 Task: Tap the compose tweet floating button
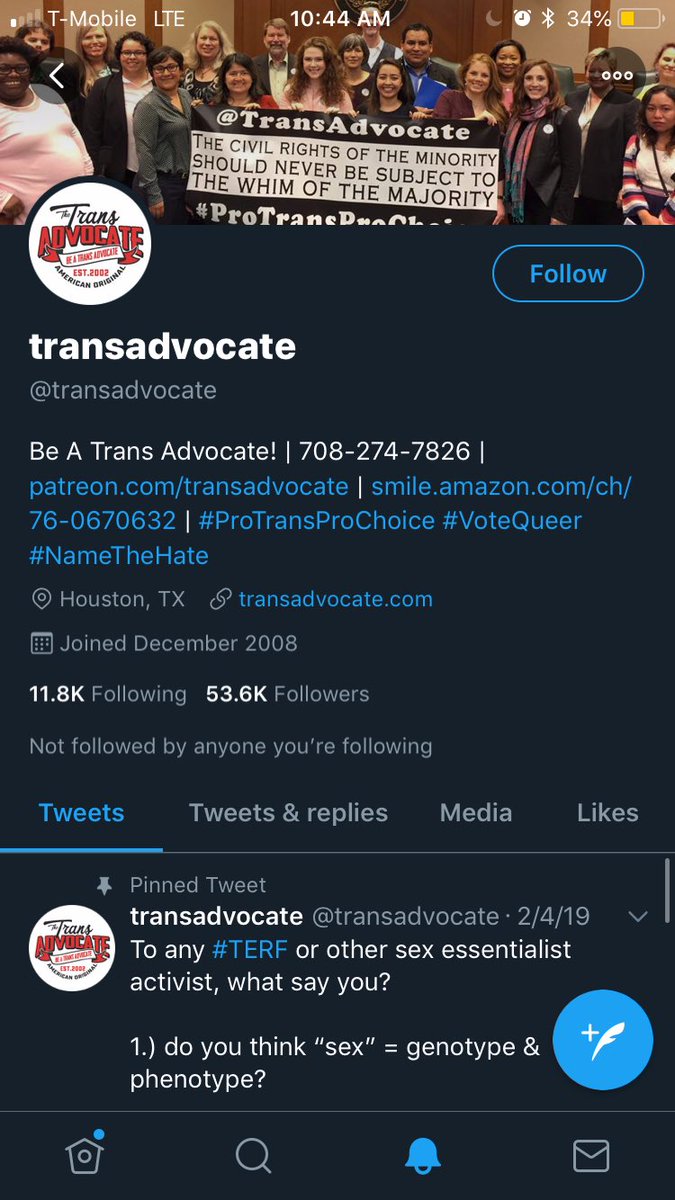[603, 1039]
